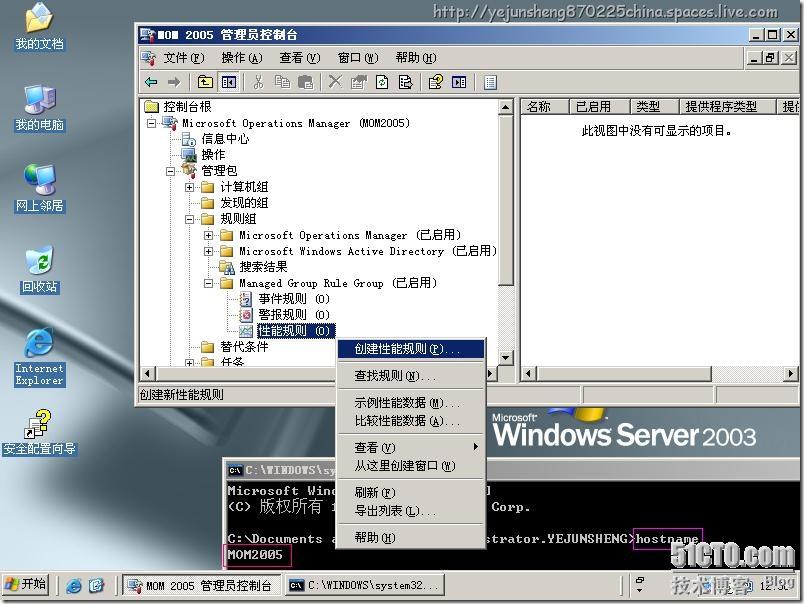The width and height of the screenshot is (804, 604).
Task: Select 替代条件 tree item
Action: pos(244,347)
